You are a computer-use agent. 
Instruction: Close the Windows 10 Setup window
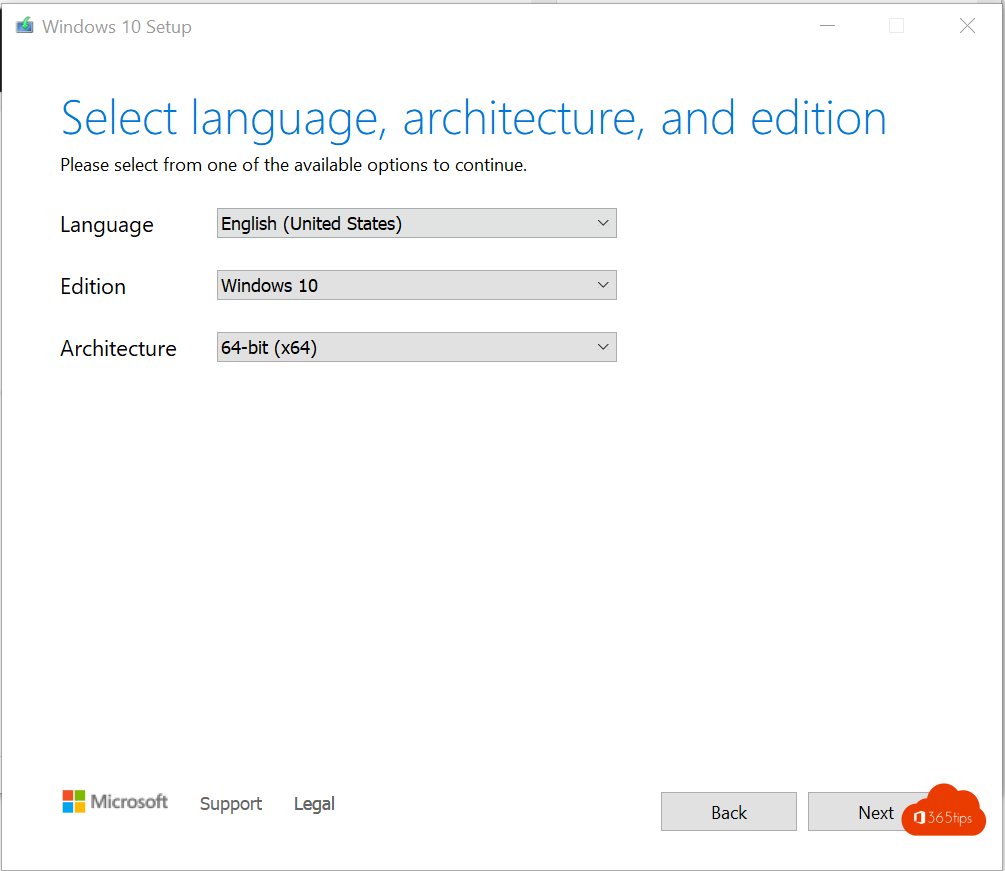pos(967,26)
